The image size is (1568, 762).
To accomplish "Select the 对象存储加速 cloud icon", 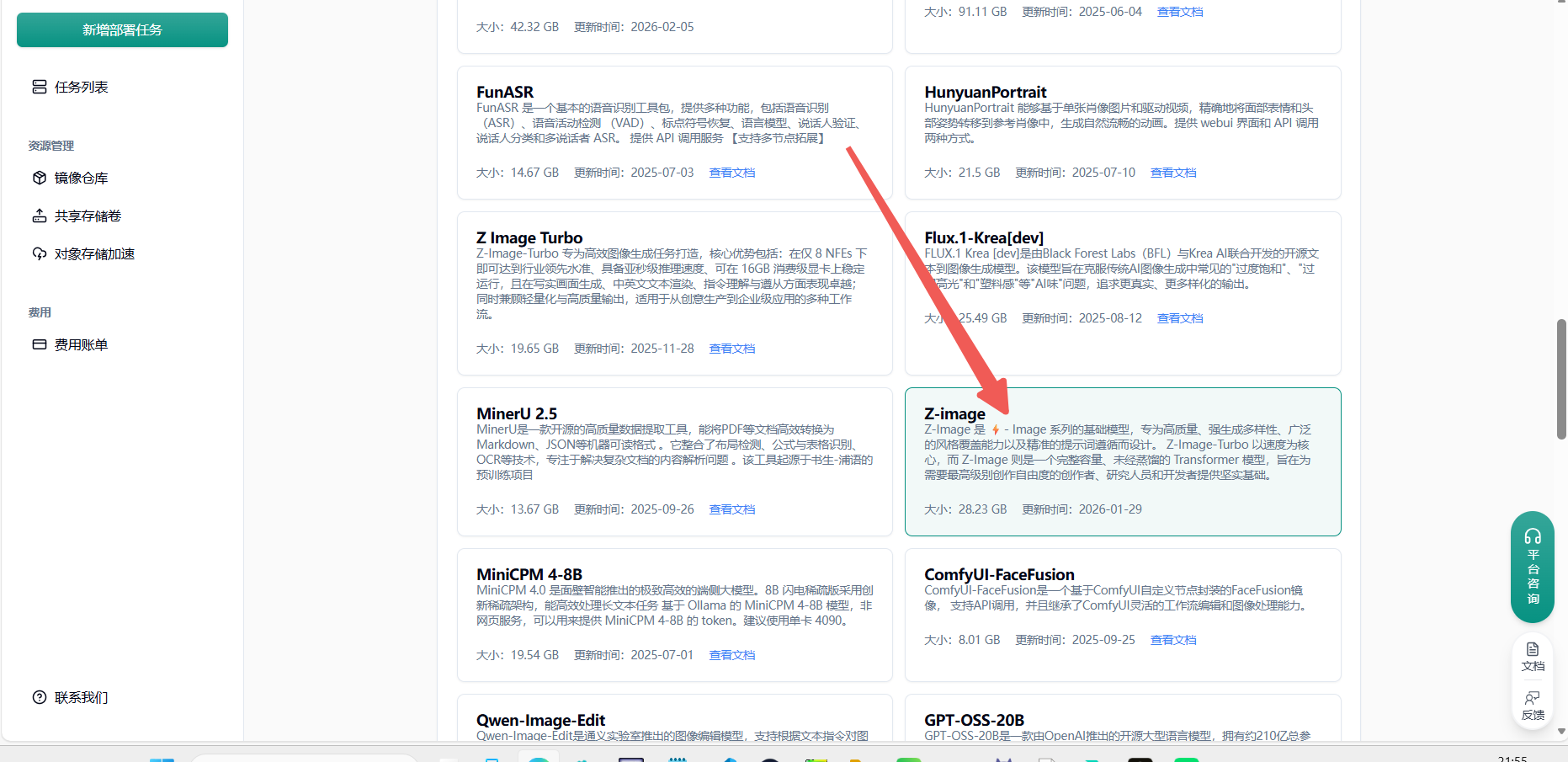I will [x=39, y=253].
